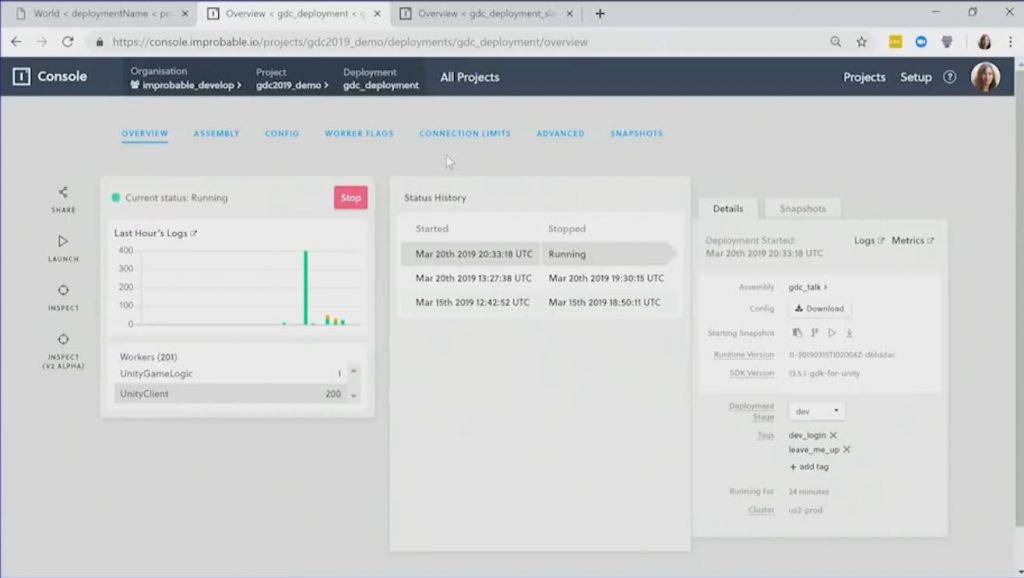Open the help question-mark icon
This screenshot has height=578, width=1024.
(x=950, y=77)
